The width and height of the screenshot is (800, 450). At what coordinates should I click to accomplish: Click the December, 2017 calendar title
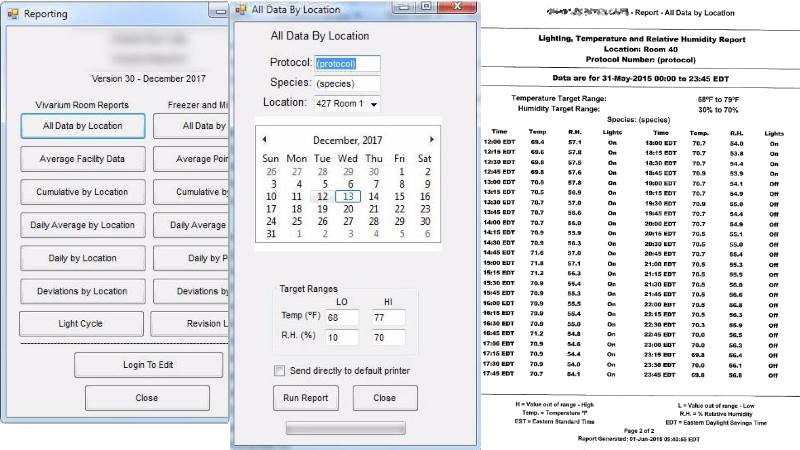click(x=347, y=140)
